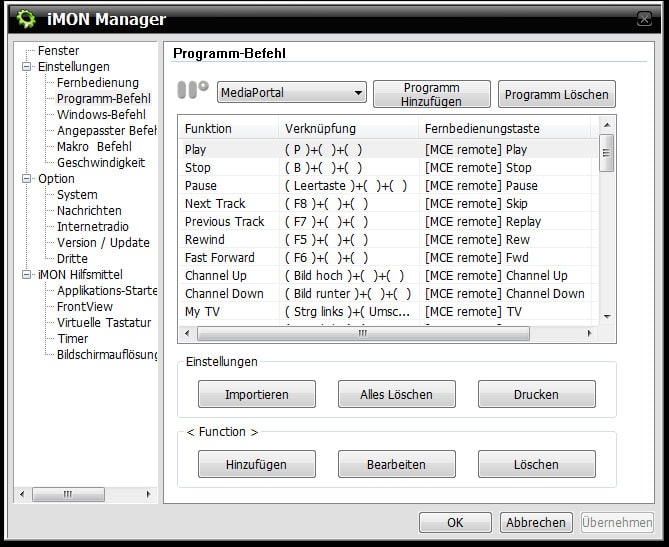Open Windows-Befehl settings page
The image size is (669, 547).
tap(100, 115)
